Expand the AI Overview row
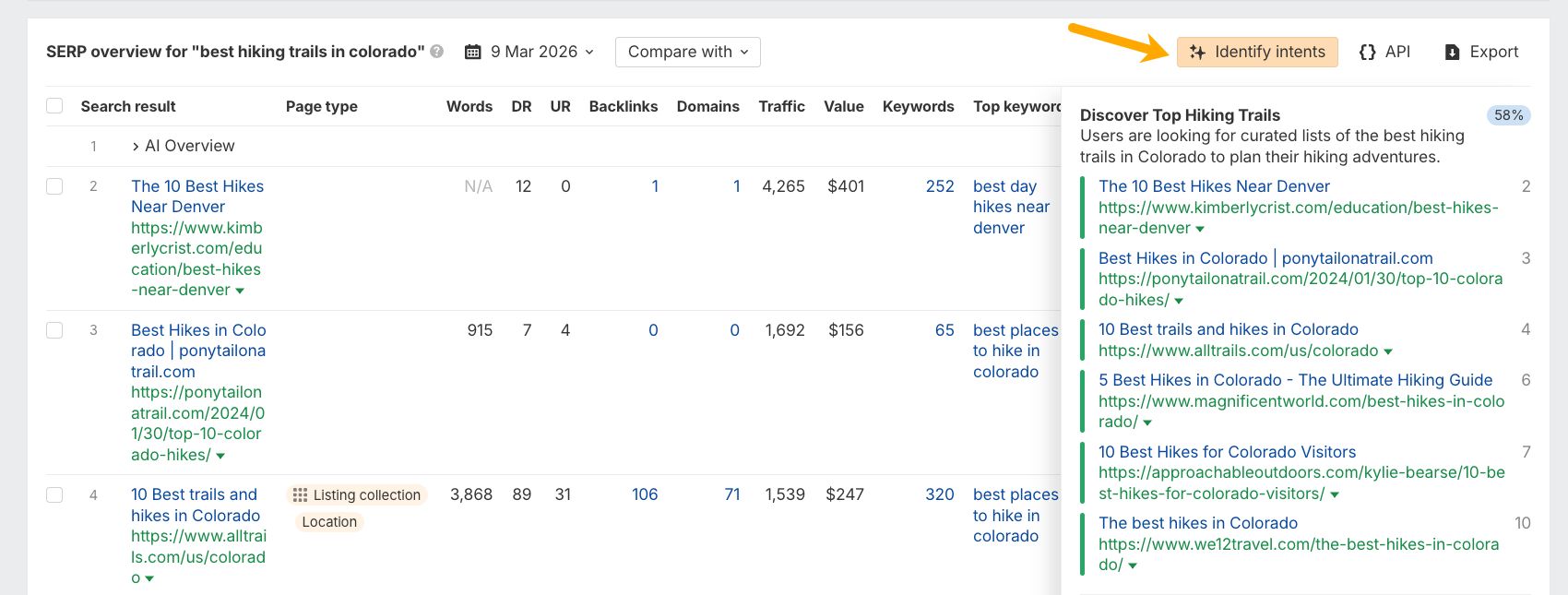This screenshot has height=595, width=1568. [136, 146]
